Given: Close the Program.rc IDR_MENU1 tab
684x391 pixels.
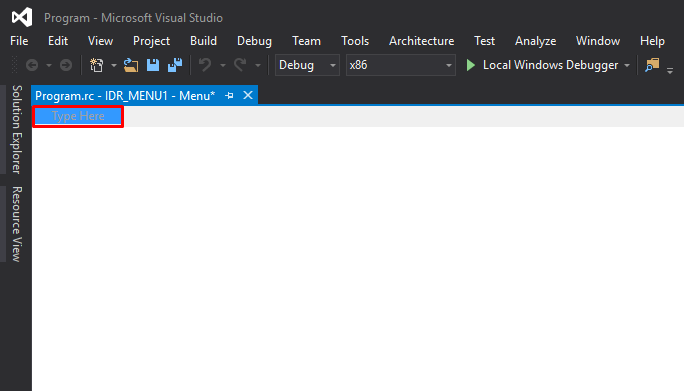Looking at the screenshot, I should click(x=248, y=95).
